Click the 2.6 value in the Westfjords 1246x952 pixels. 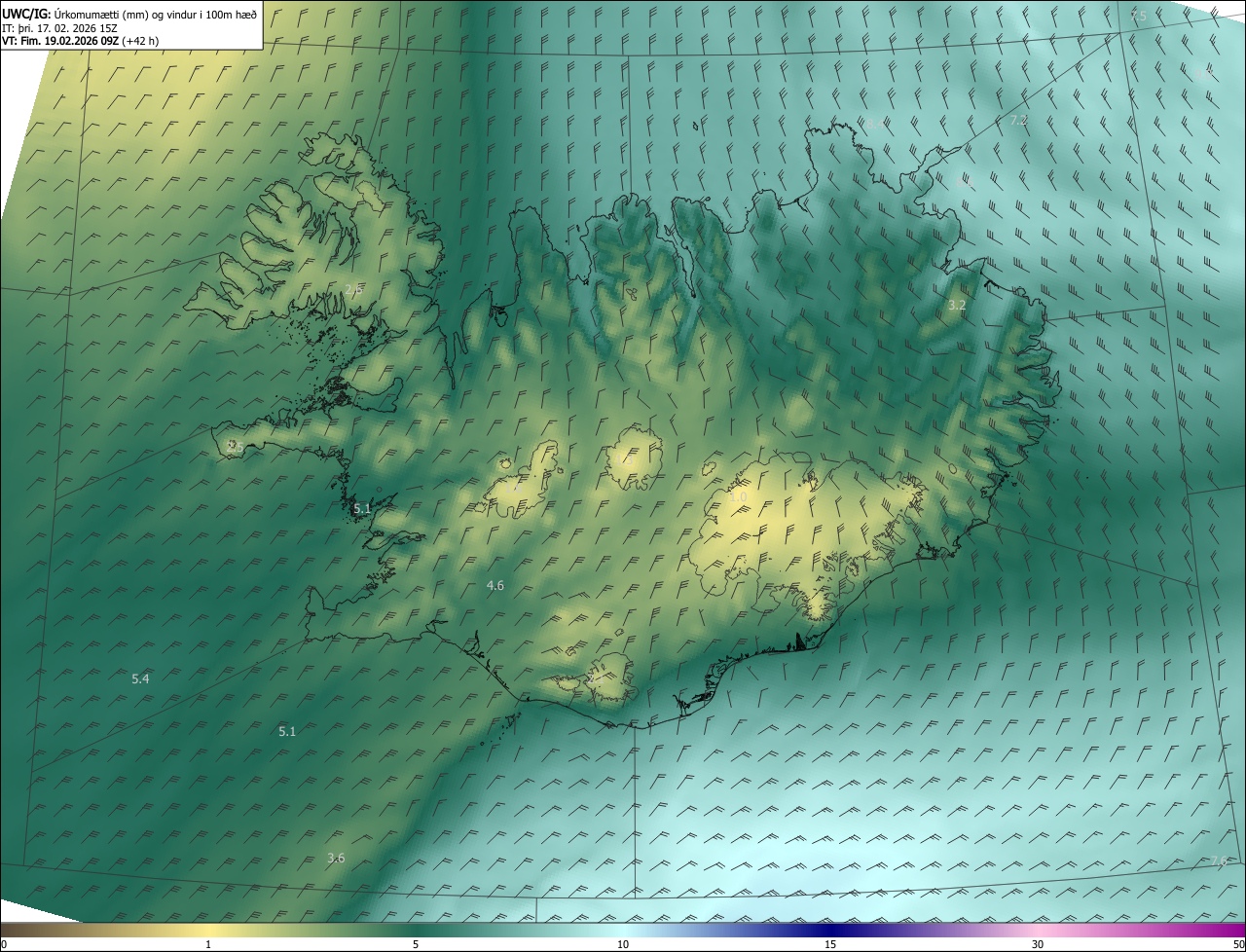tap(354, 290)
